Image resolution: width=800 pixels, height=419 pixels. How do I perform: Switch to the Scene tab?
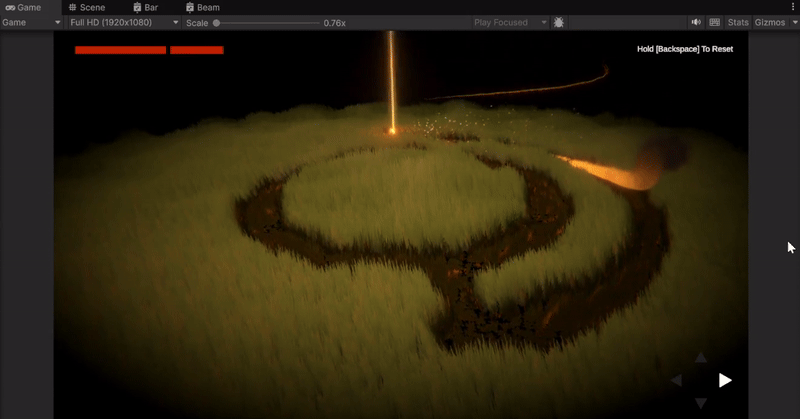coord(87,7)
